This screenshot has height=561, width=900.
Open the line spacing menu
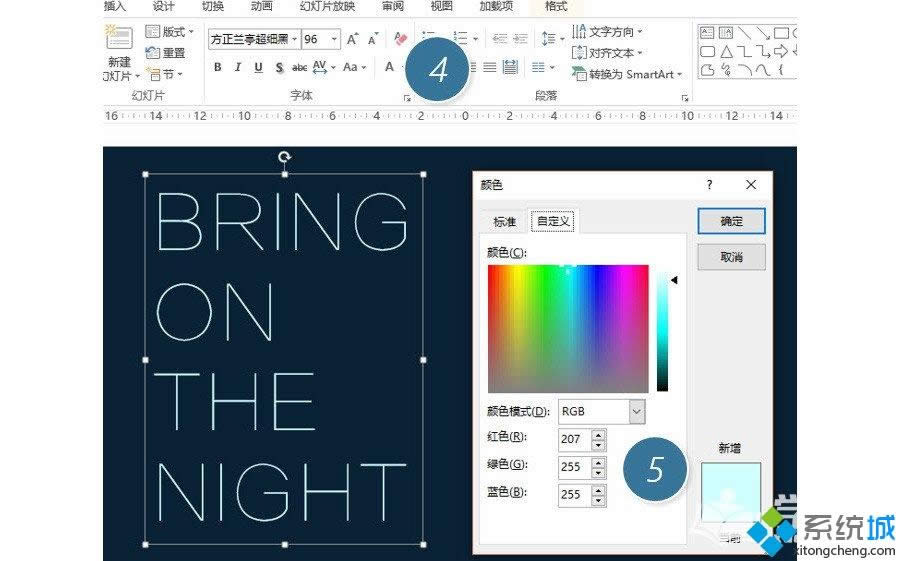click(553, 38)
